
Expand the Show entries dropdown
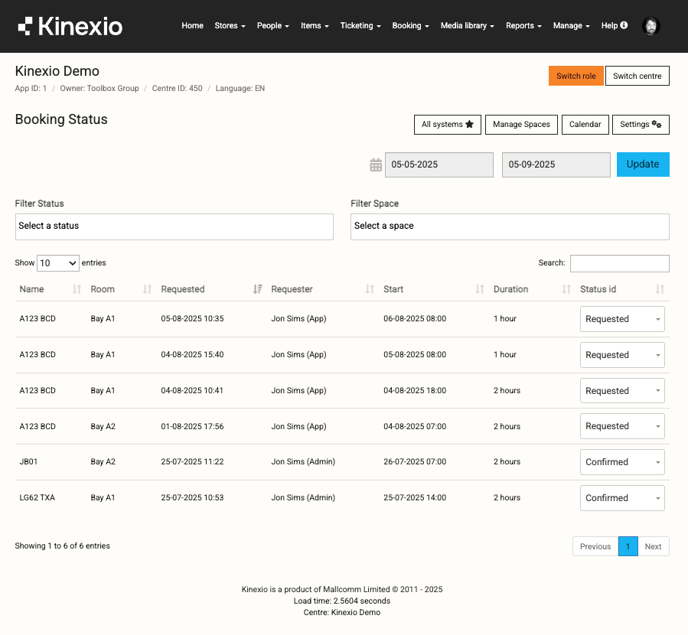tap(58, 263)
